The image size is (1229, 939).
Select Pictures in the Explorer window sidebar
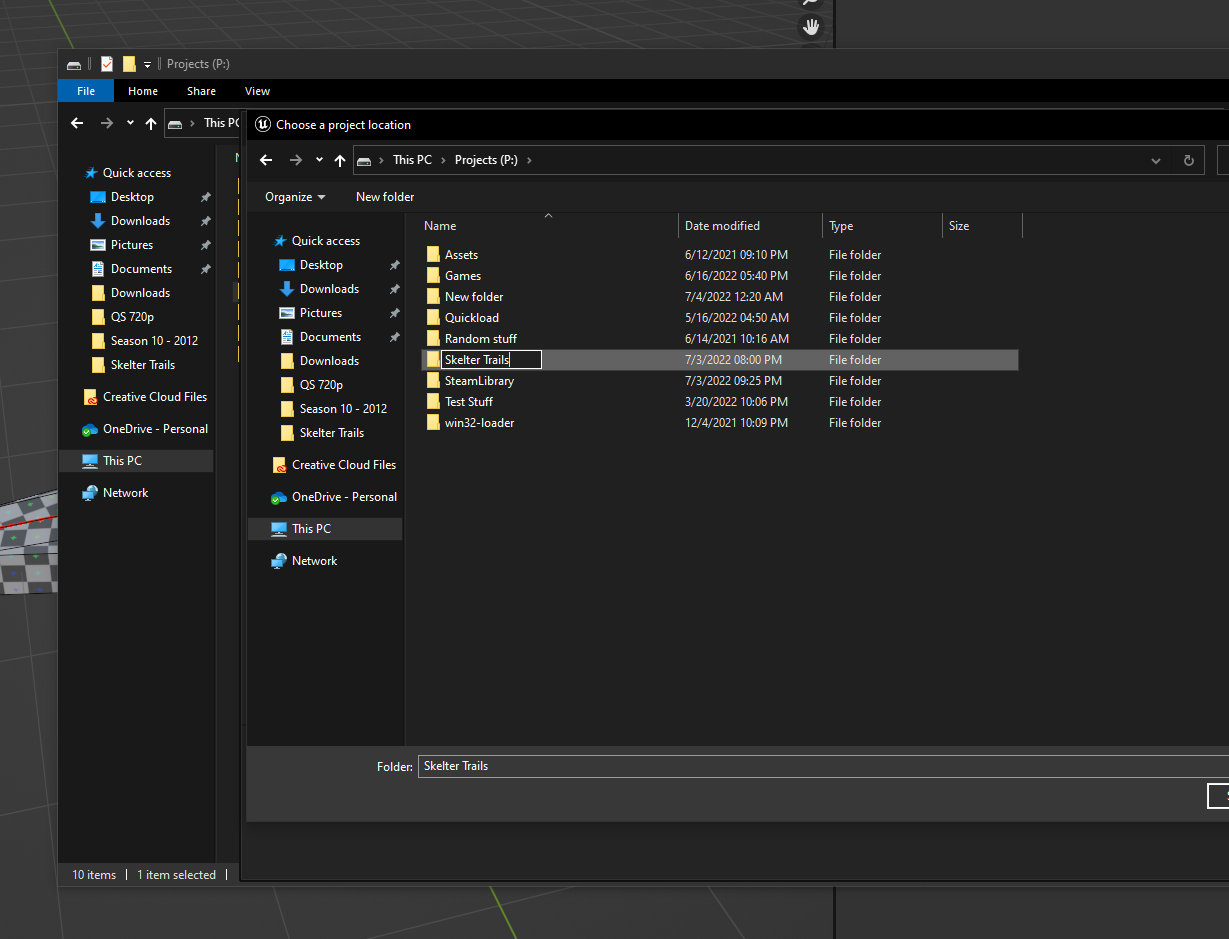coord(132,245)
